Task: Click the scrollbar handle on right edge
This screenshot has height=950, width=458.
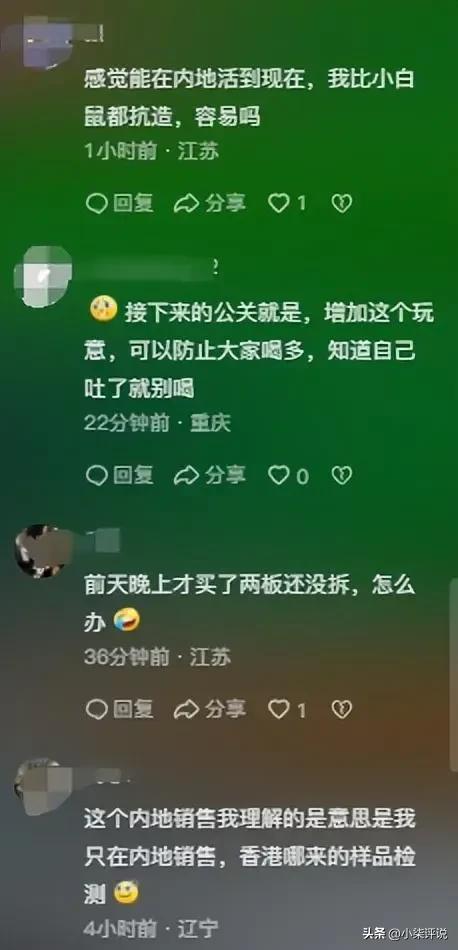Action: point(454,666)
